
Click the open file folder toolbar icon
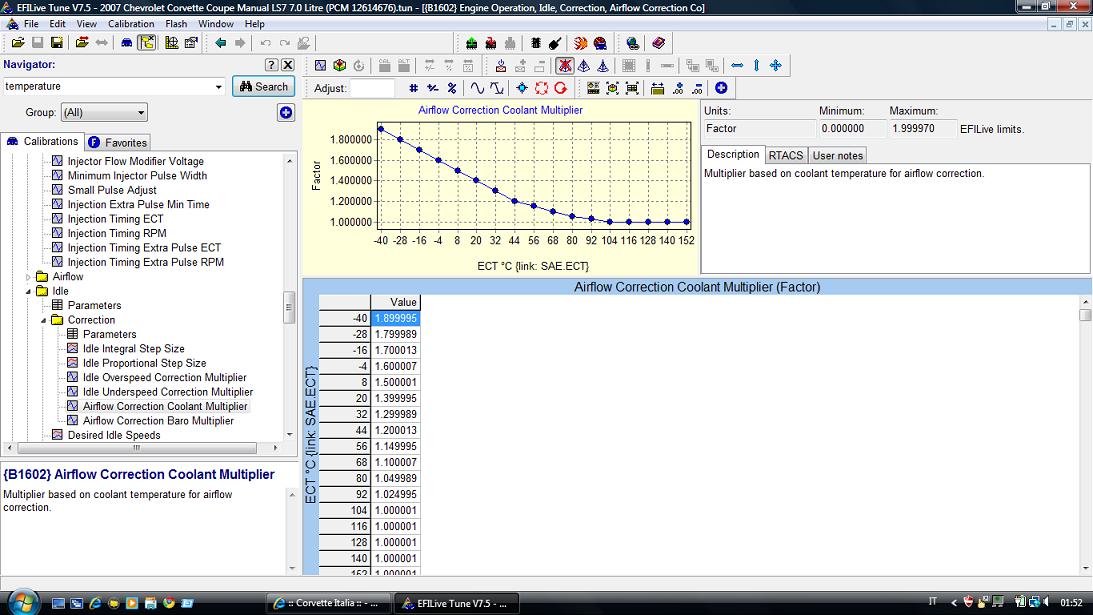click(17, 43)
